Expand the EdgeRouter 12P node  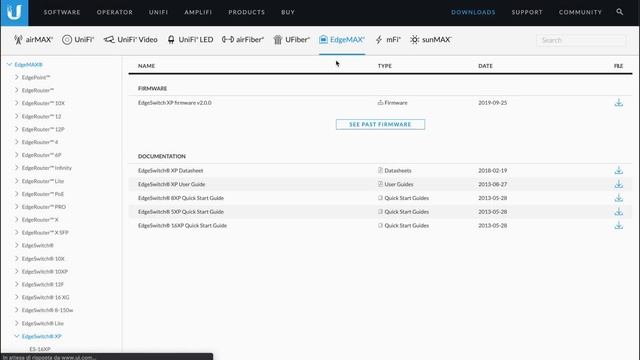click(17, 129)
